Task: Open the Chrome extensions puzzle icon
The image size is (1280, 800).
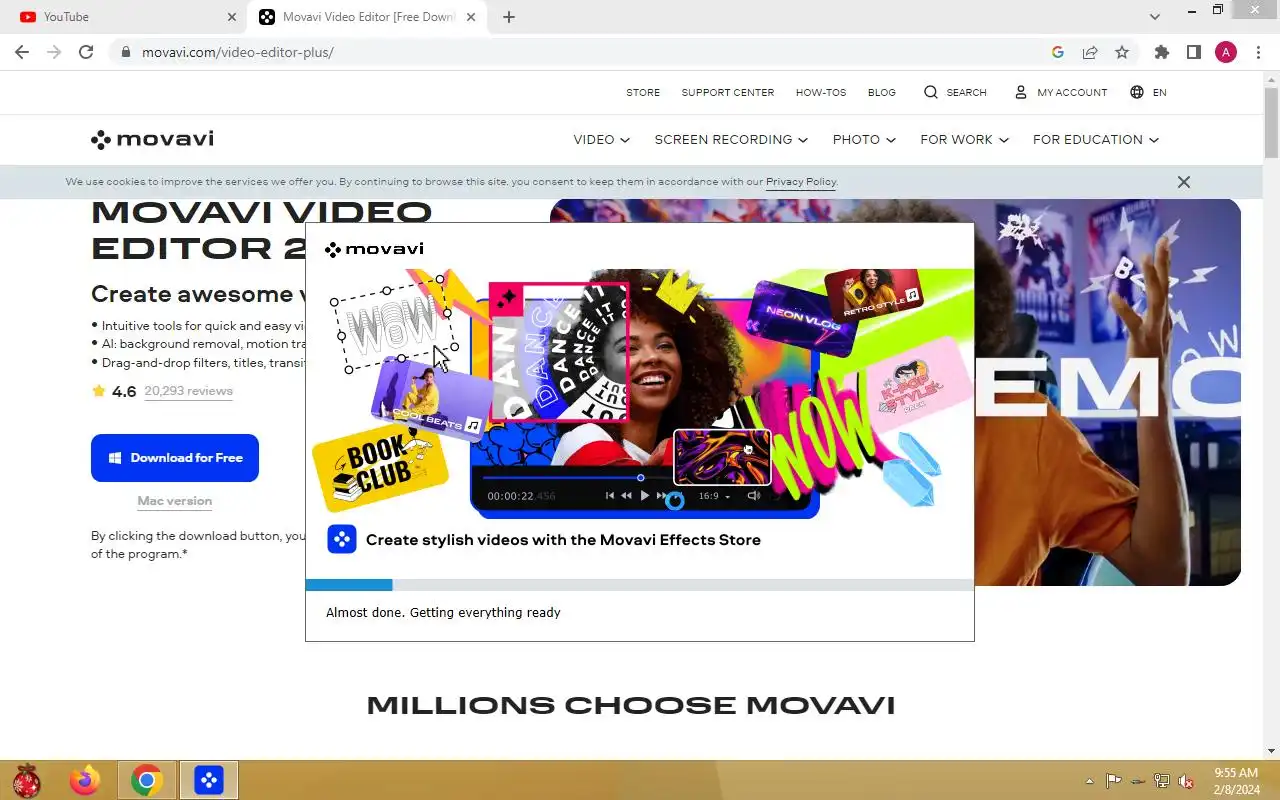Action: (x=1161, y=52)
